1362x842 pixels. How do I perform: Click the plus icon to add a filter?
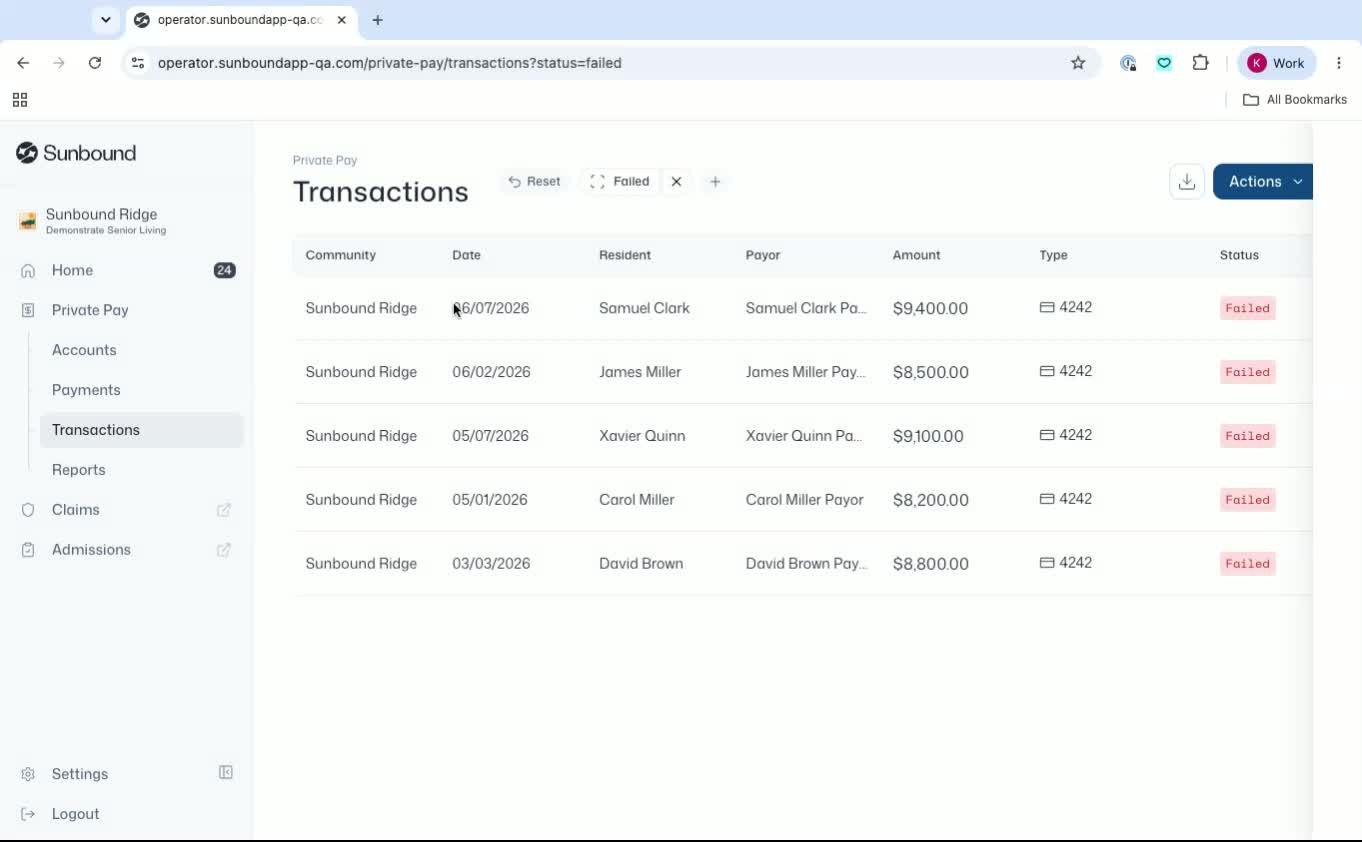pos(715,182)
